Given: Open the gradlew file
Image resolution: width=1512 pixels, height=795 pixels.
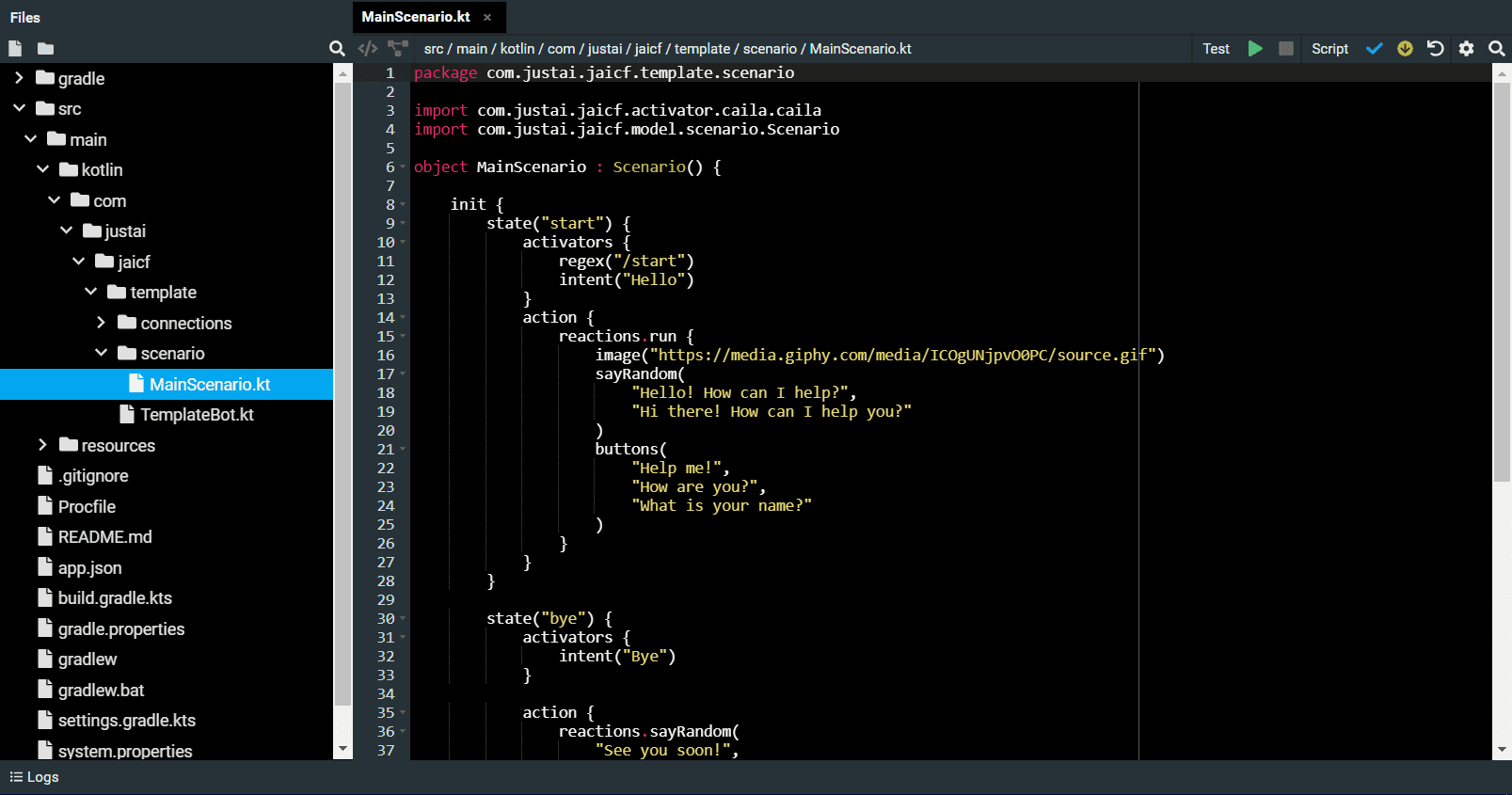Looking at the screenshot, I should click(x=88, y=660).
